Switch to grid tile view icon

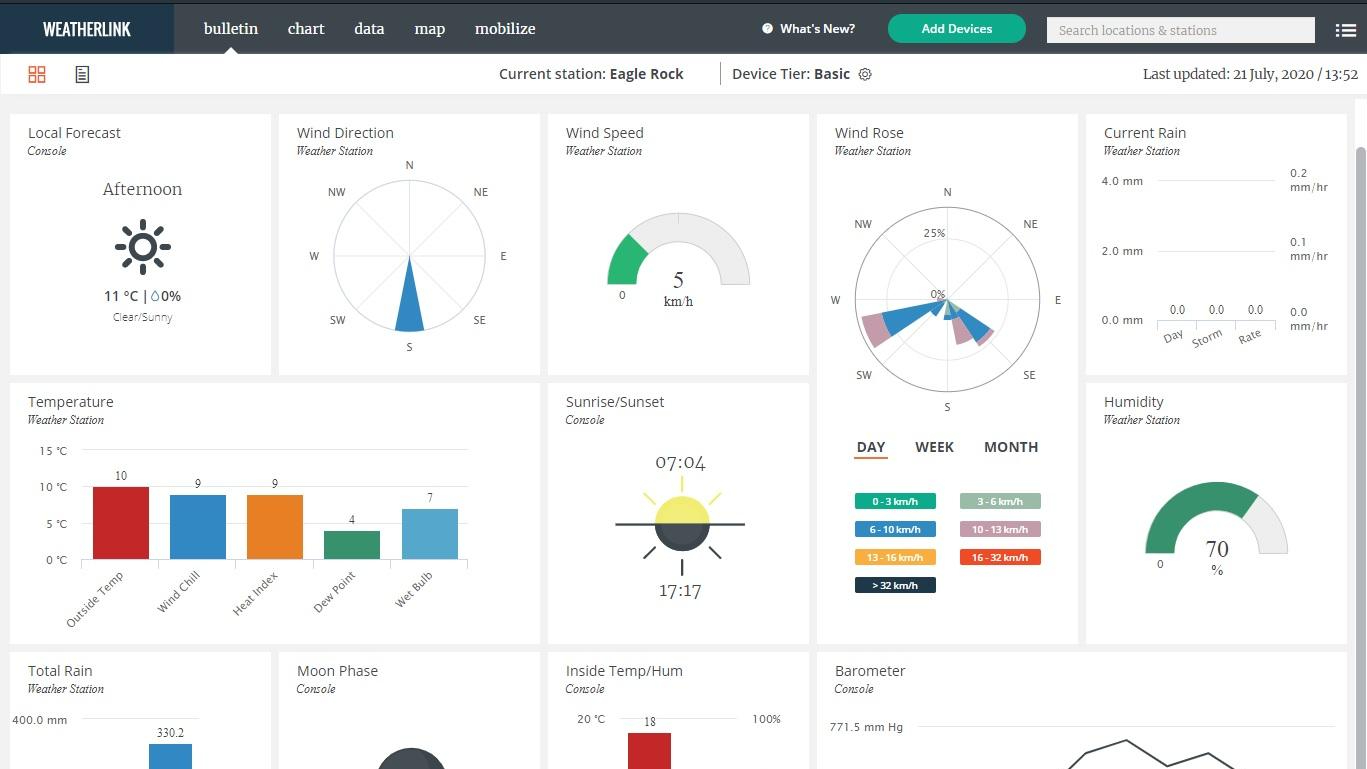coord(37,74)
